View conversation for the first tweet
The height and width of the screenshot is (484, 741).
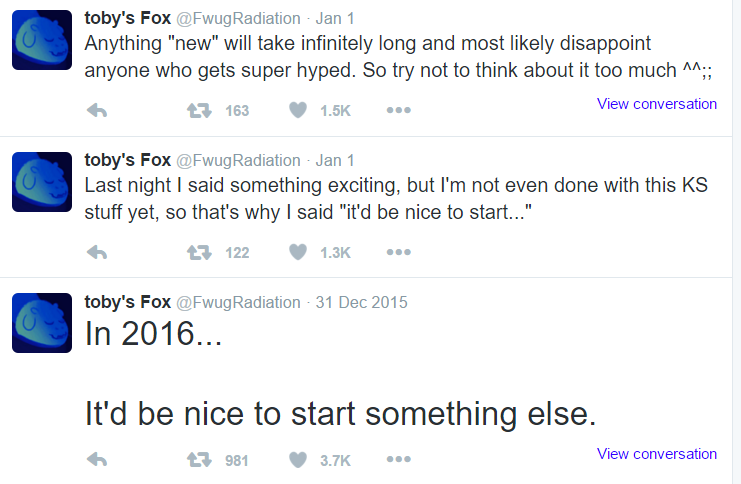pos(656,104)
